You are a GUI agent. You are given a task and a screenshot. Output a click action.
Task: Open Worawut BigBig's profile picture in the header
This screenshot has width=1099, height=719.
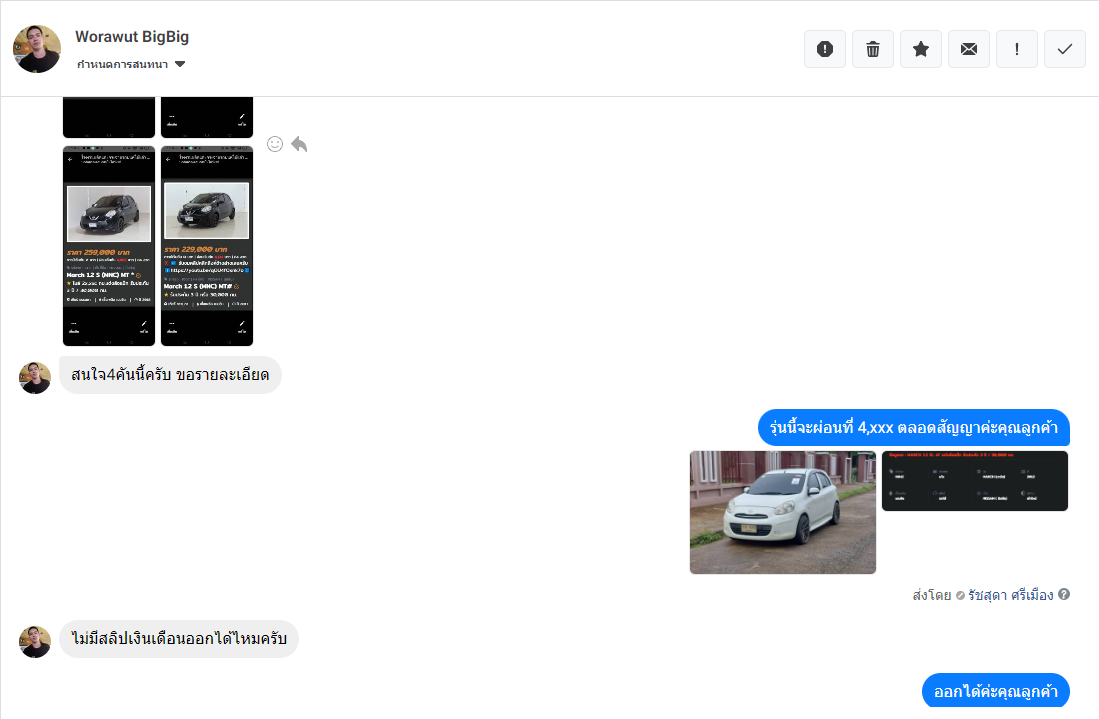(x=37, y=49)
